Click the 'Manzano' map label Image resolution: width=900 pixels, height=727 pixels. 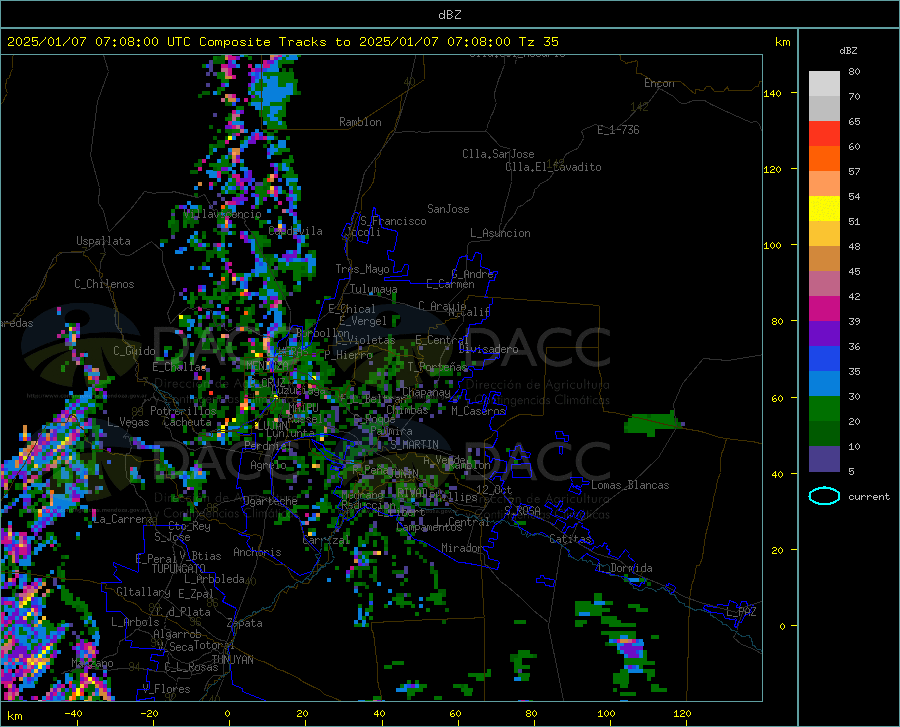point(92,663)
